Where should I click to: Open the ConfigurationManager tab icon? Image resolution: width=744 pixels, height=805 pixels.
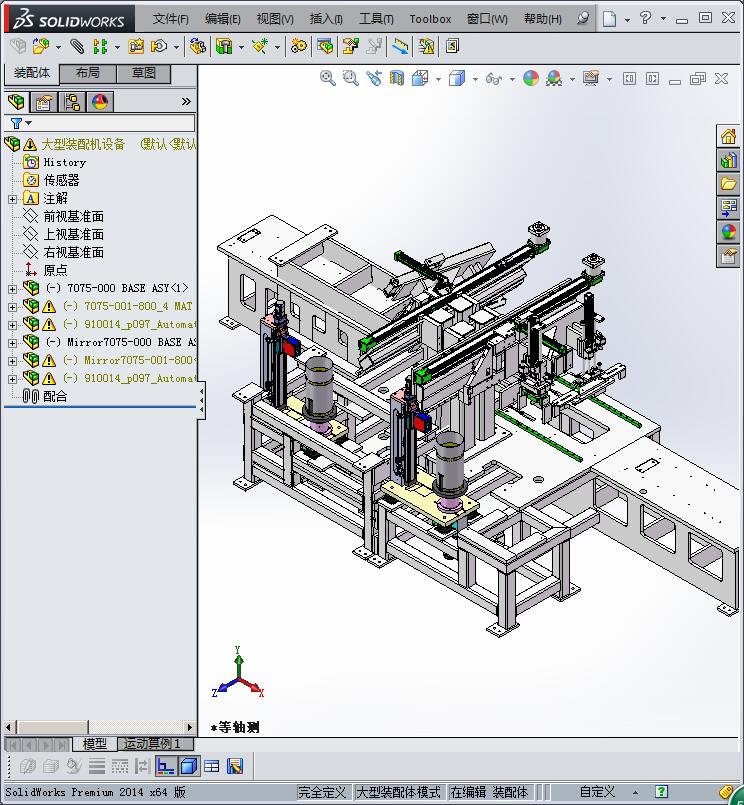coord(72,102)
